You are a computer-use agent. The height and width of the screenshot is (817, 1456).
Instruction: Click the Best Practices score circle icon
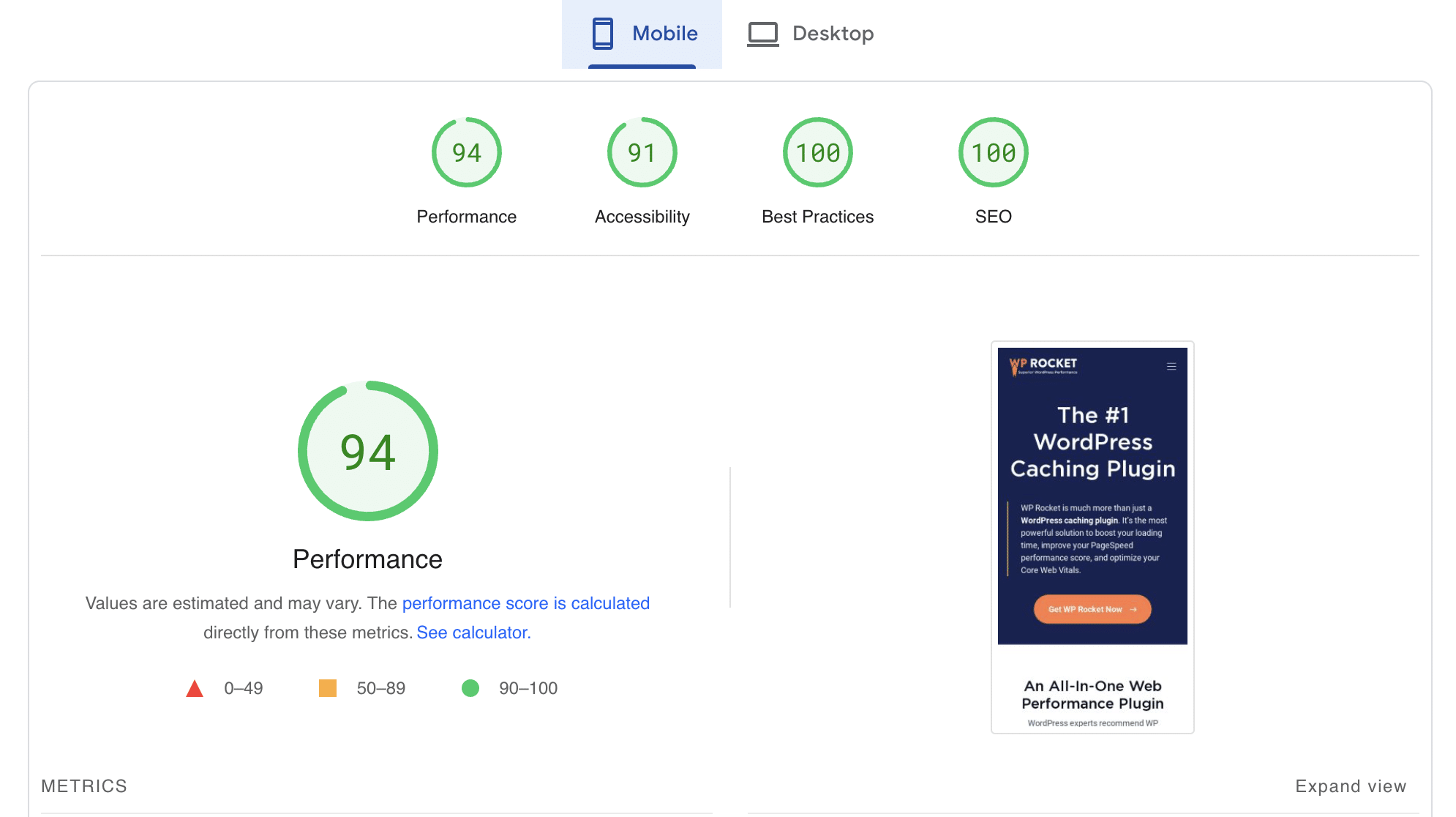pyautogui.click(x=817, y=152)
